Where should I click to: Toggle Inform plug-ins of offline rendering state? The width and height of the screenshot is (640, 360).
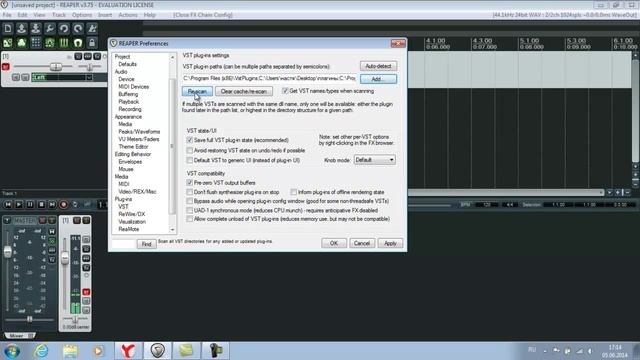click(x=293, y=192)
